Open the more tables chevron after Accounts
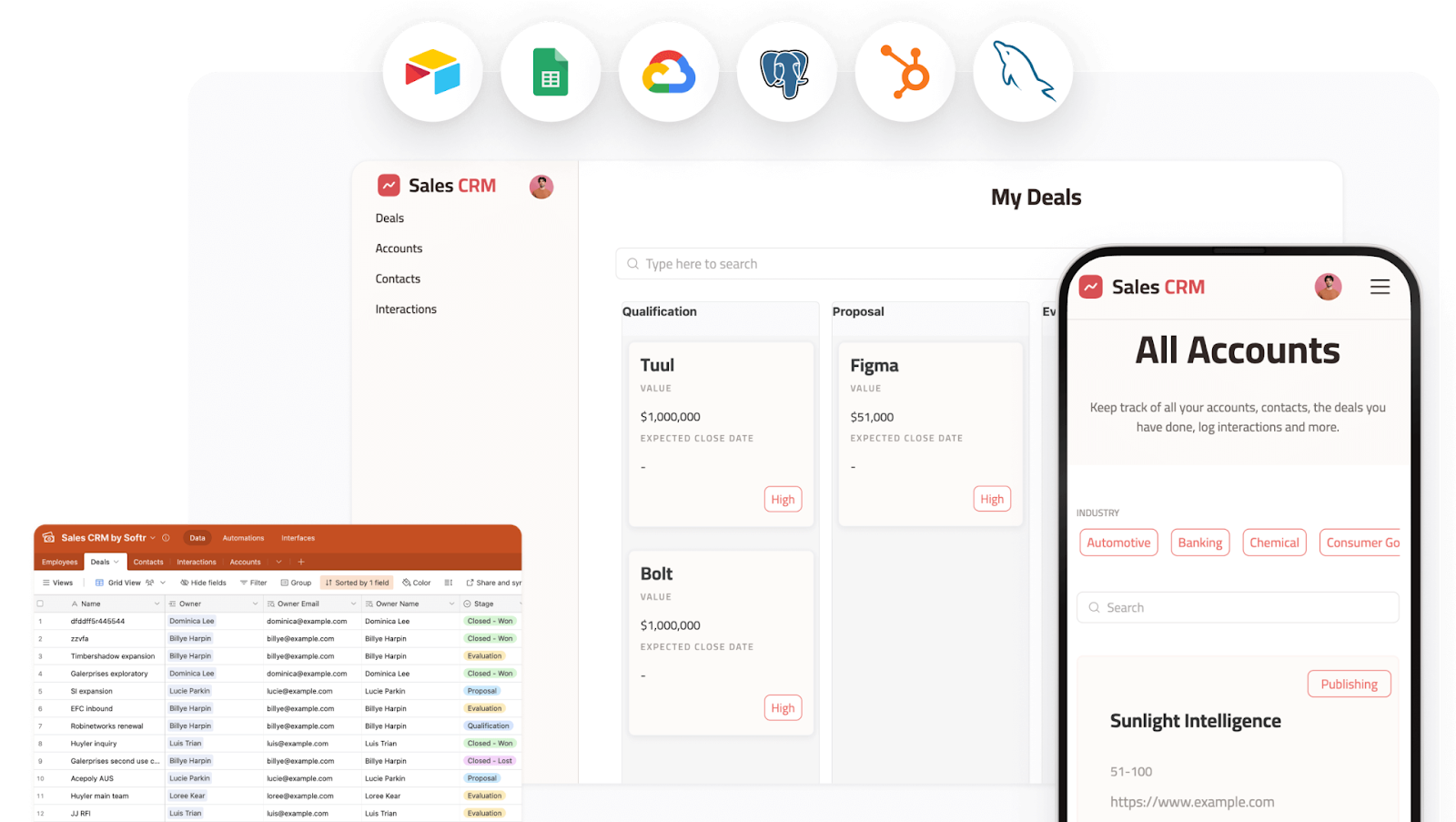 (x=279, y=562)
